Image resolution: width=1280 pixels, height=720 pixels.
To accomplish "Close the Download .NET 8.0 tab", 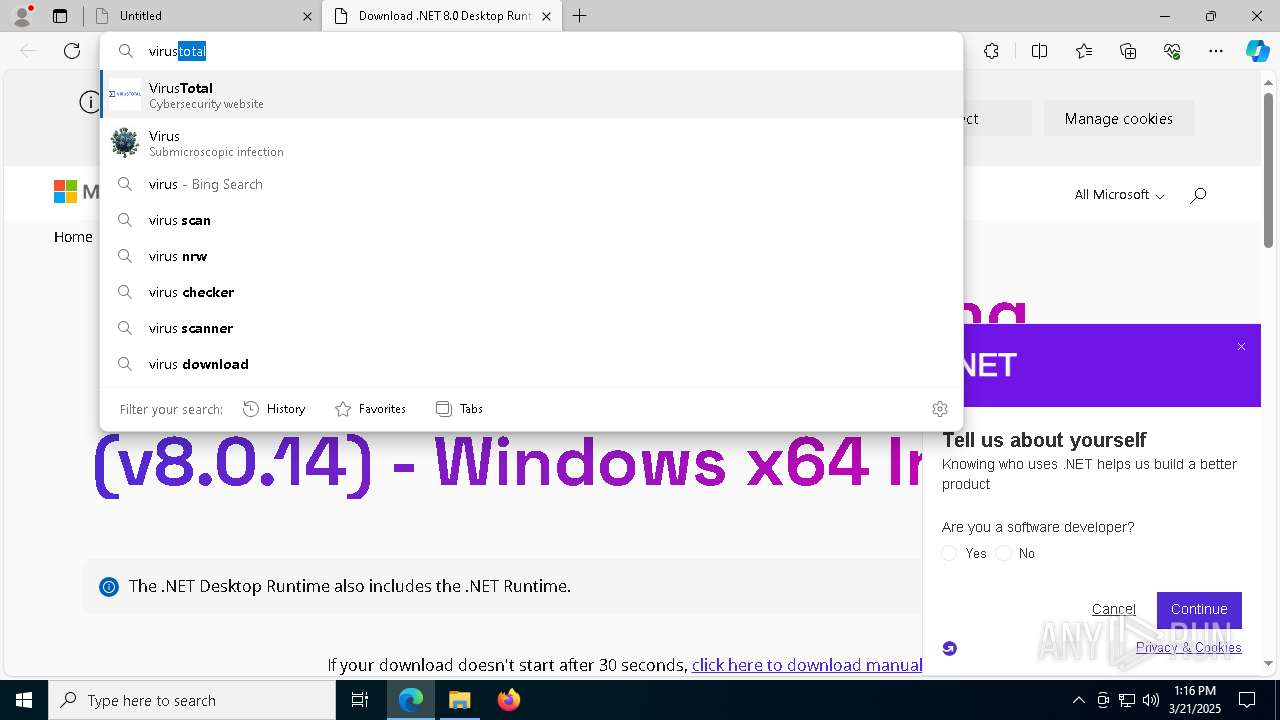I will [546, 16].
